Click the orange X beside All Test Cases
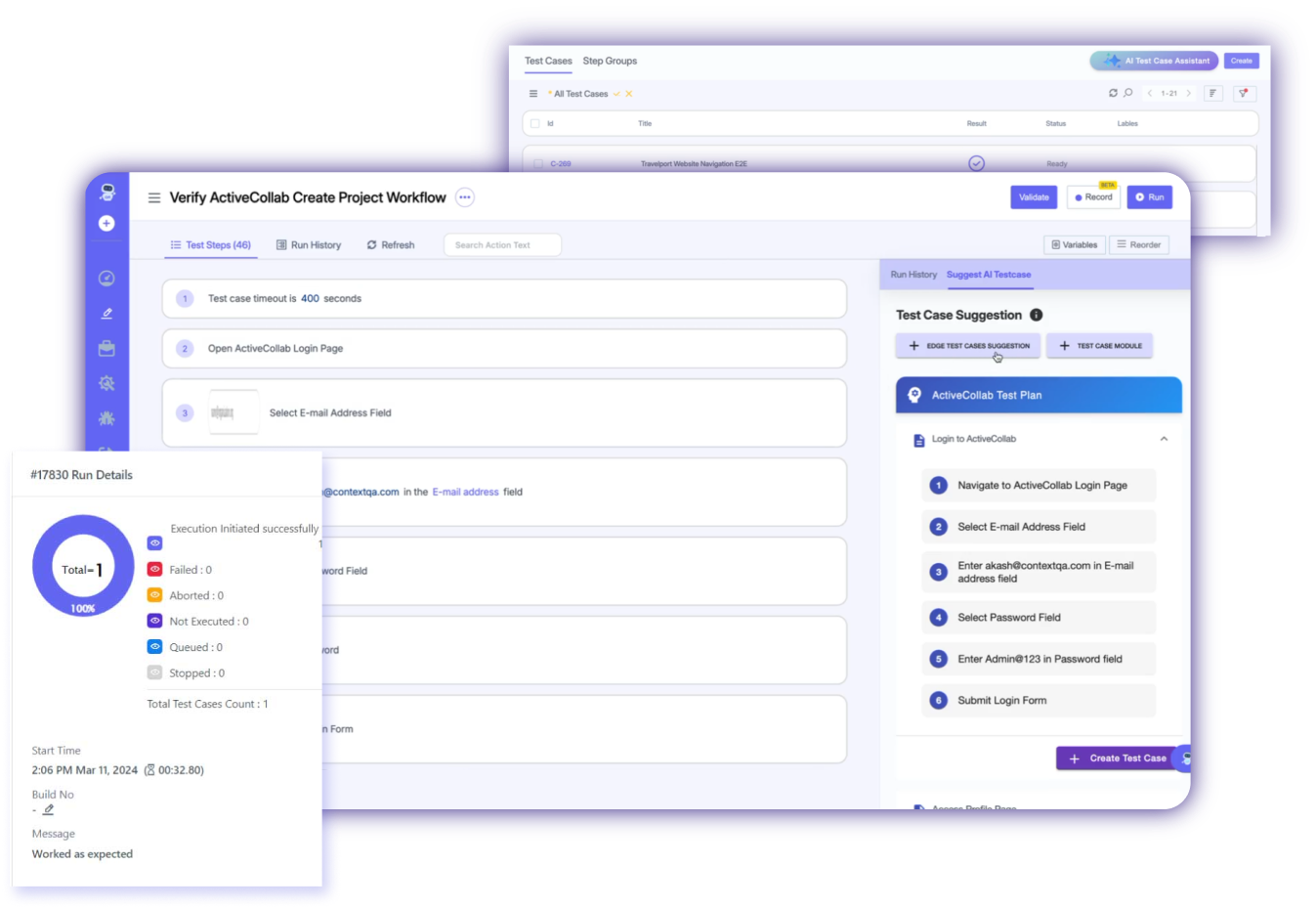Viewport: 1316px width, 909px height. coord(628,94)
